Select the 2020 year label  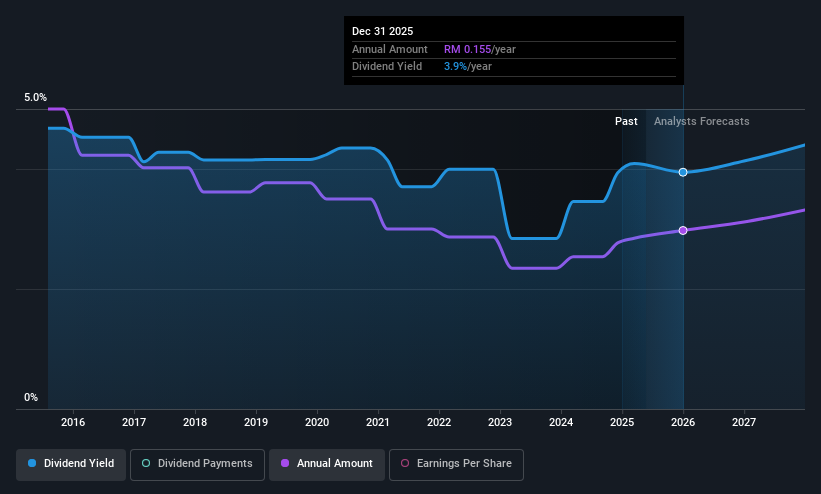point(317,422)
